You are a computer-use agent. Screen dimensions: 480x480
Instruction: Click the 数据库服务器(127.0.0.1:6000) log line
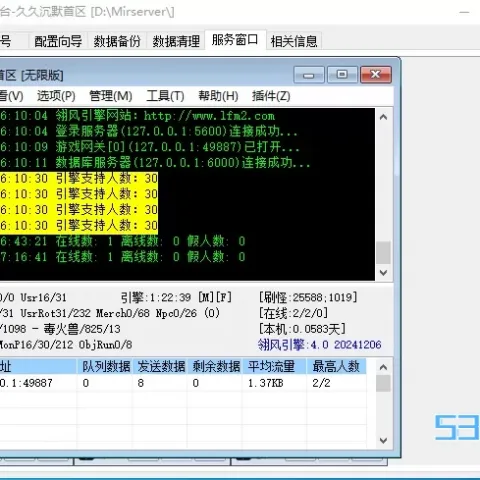click(x=155, y=163)
